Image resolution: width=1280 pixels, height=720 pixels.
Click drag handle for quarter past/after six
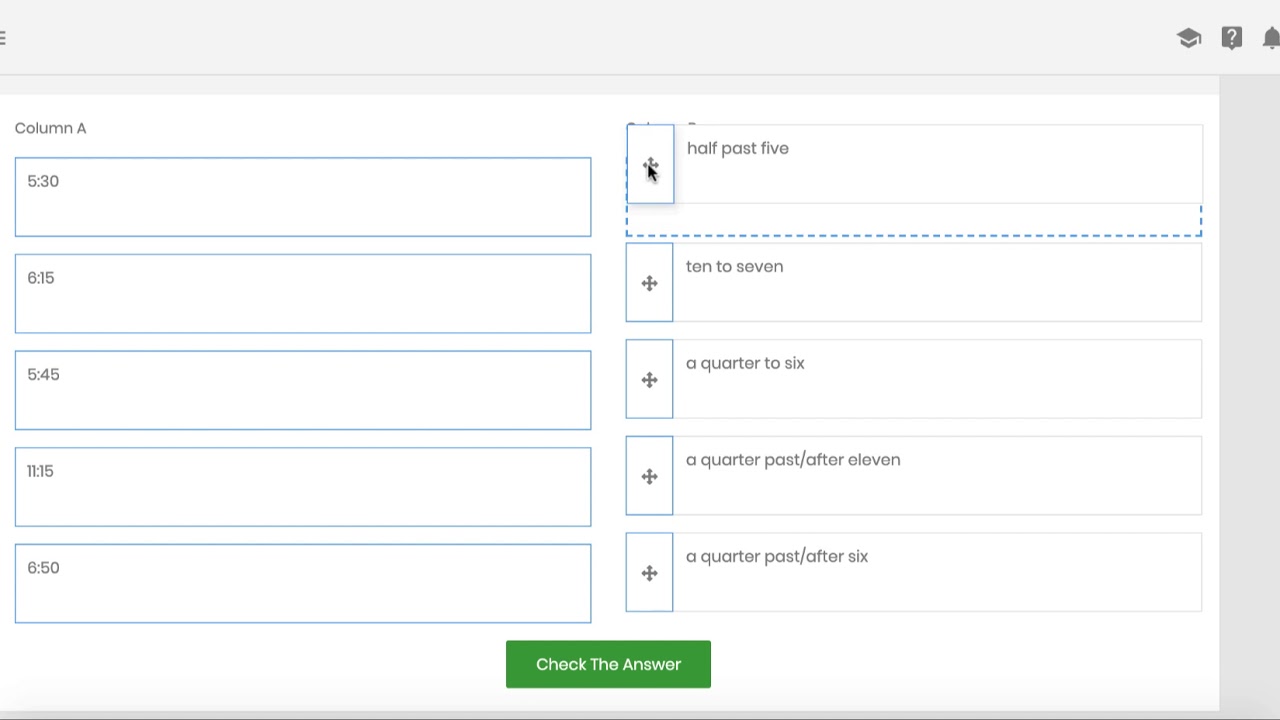point(649,573)
